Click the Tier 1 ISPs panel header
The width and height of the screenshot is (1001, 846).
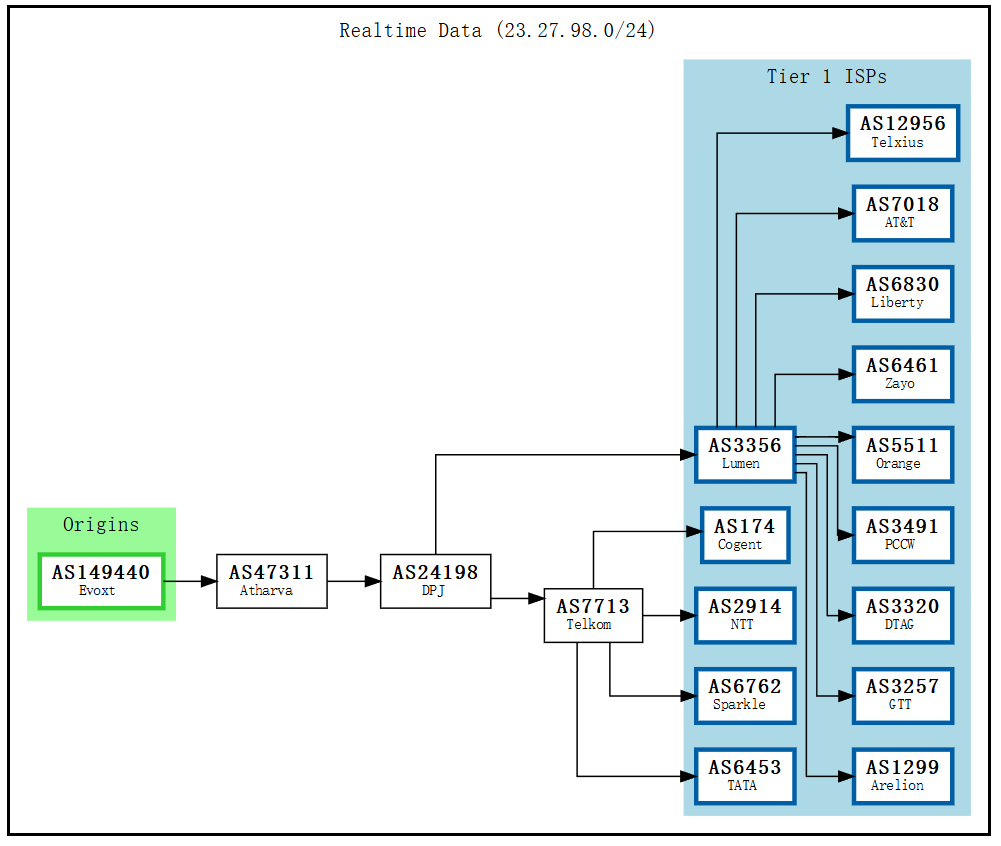pyautogui.click(x=826, y=76)
